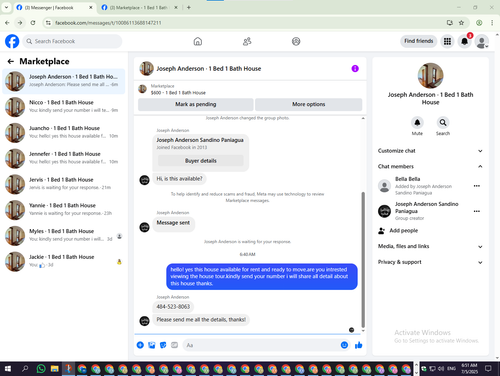Open the account profile avatar menu
Image resolution: width=500 pixels, height=376 pixels.
pyautogui.click(x=482, y=41)
